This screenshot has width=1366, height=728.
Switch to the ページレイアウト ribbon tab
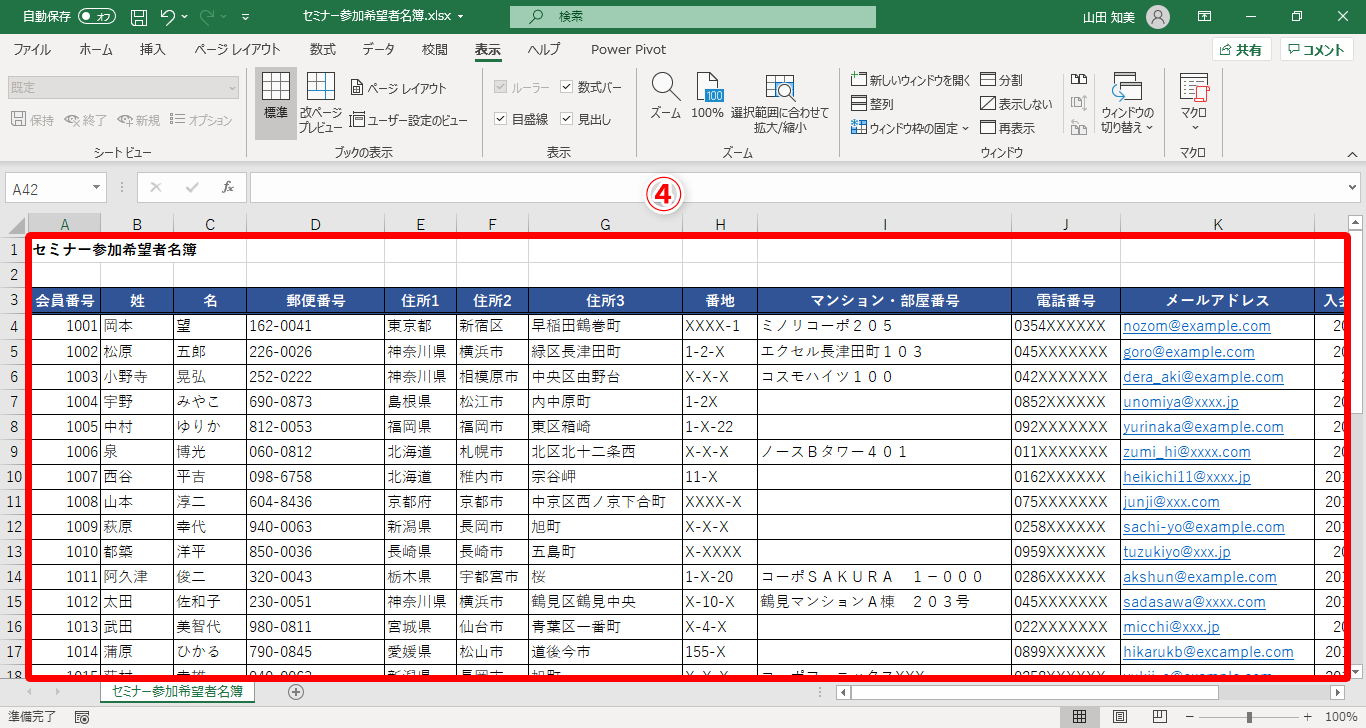pos(237,50)
